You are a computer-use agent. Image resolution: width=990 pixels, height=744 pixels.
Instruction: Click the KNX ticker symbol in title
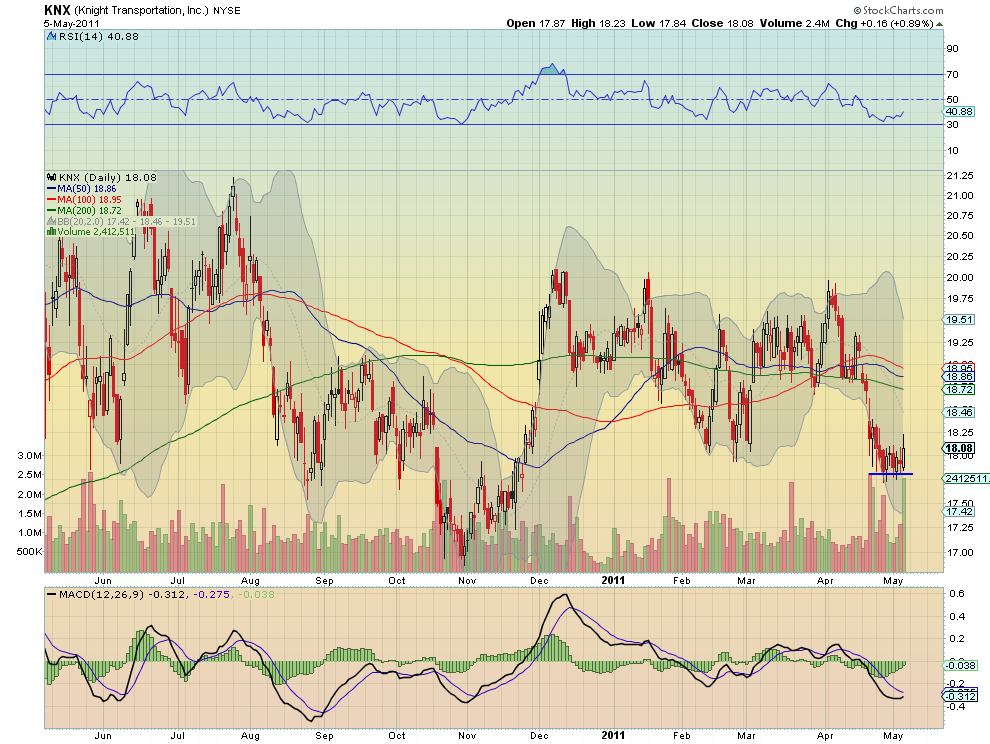57,10
